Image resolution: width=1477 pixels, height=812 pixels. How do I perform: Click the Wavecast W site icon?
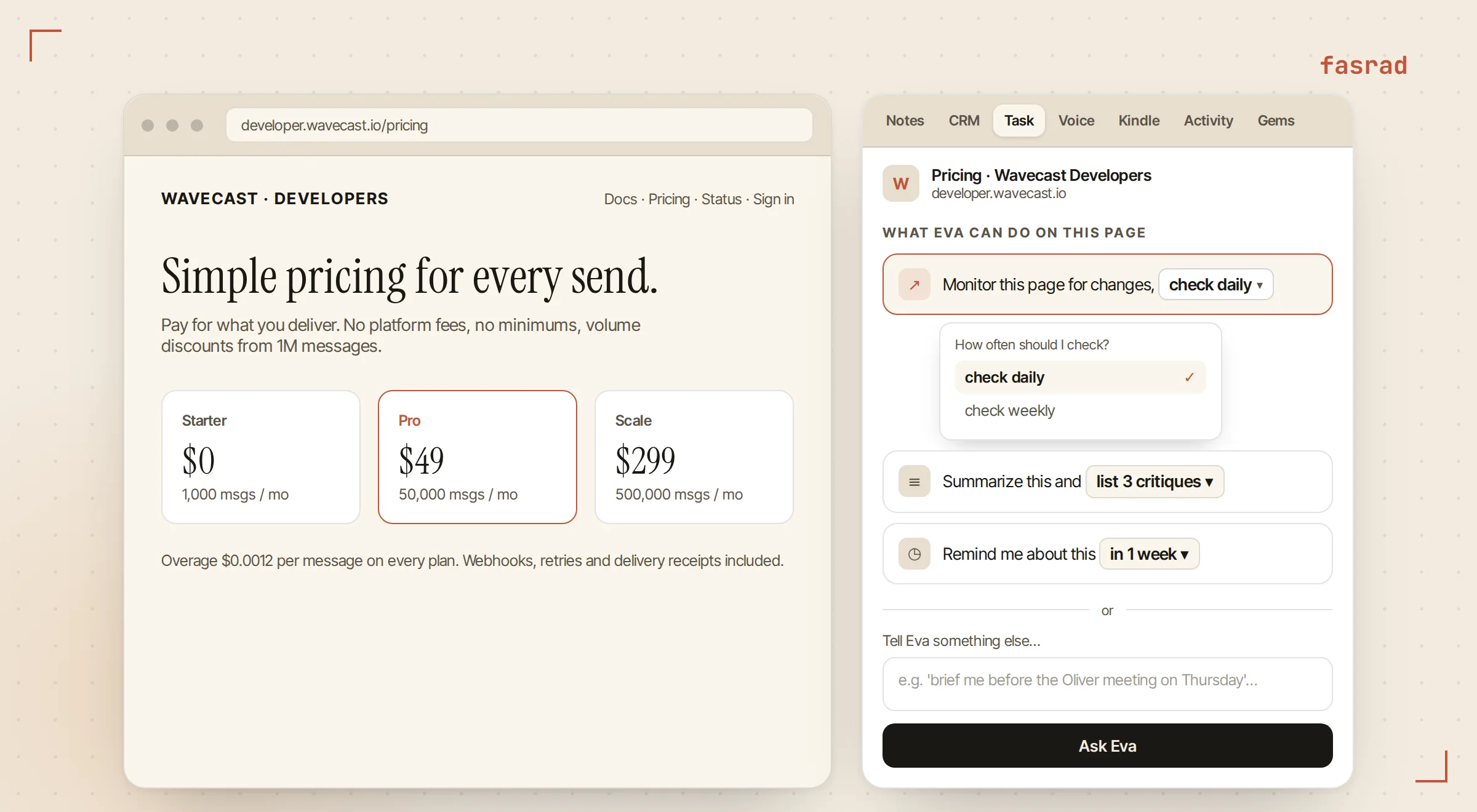coord(900,183)
